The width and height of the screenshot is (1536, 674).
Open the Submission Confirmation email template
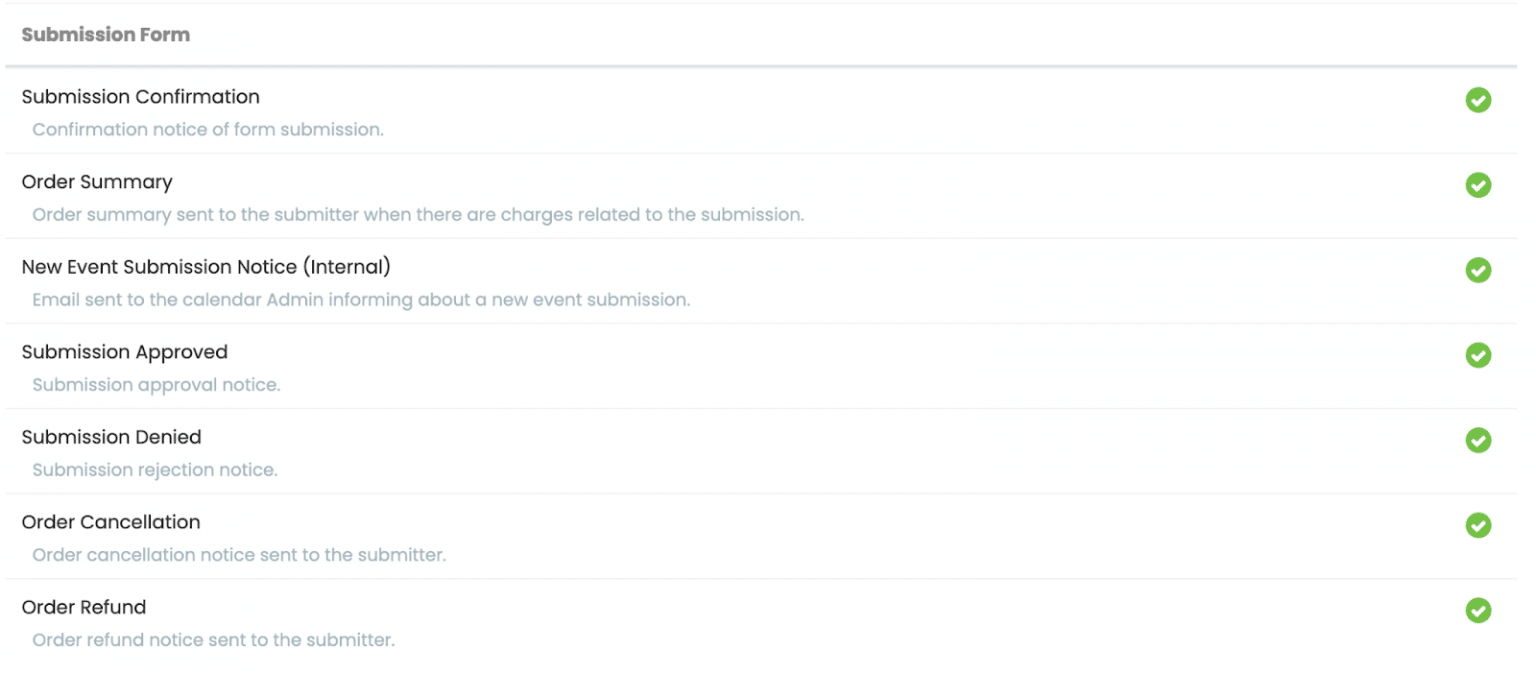(x=140, y=96)
